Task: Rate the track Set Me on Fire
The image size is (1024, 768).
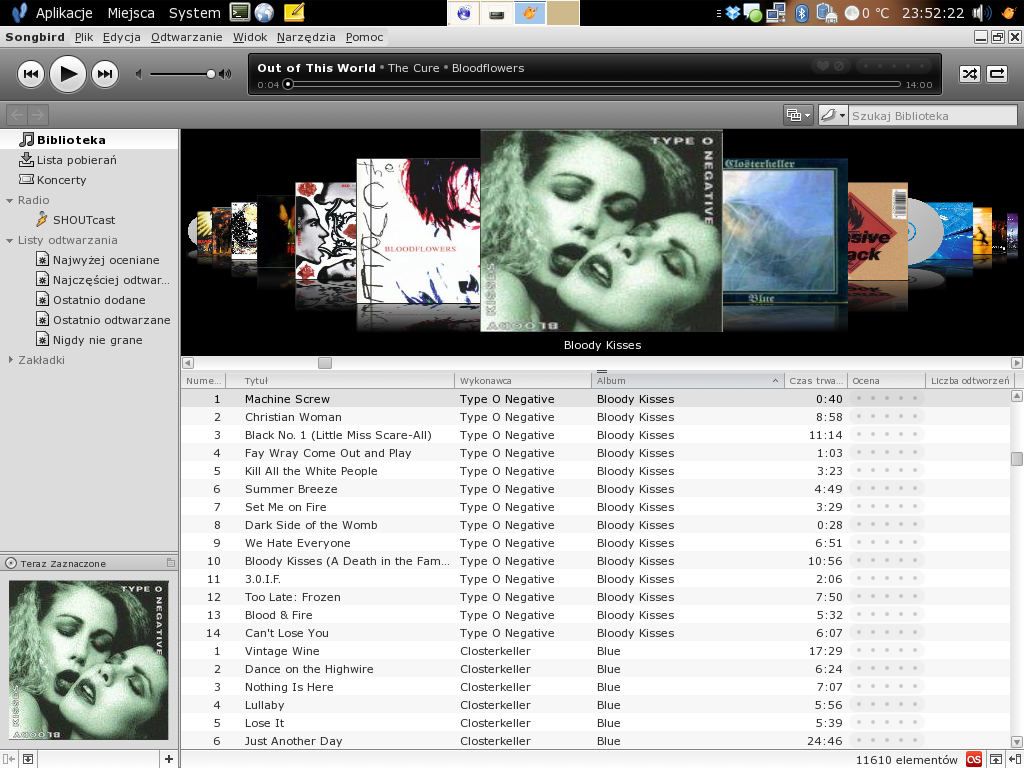Action: tap(886, 507)
